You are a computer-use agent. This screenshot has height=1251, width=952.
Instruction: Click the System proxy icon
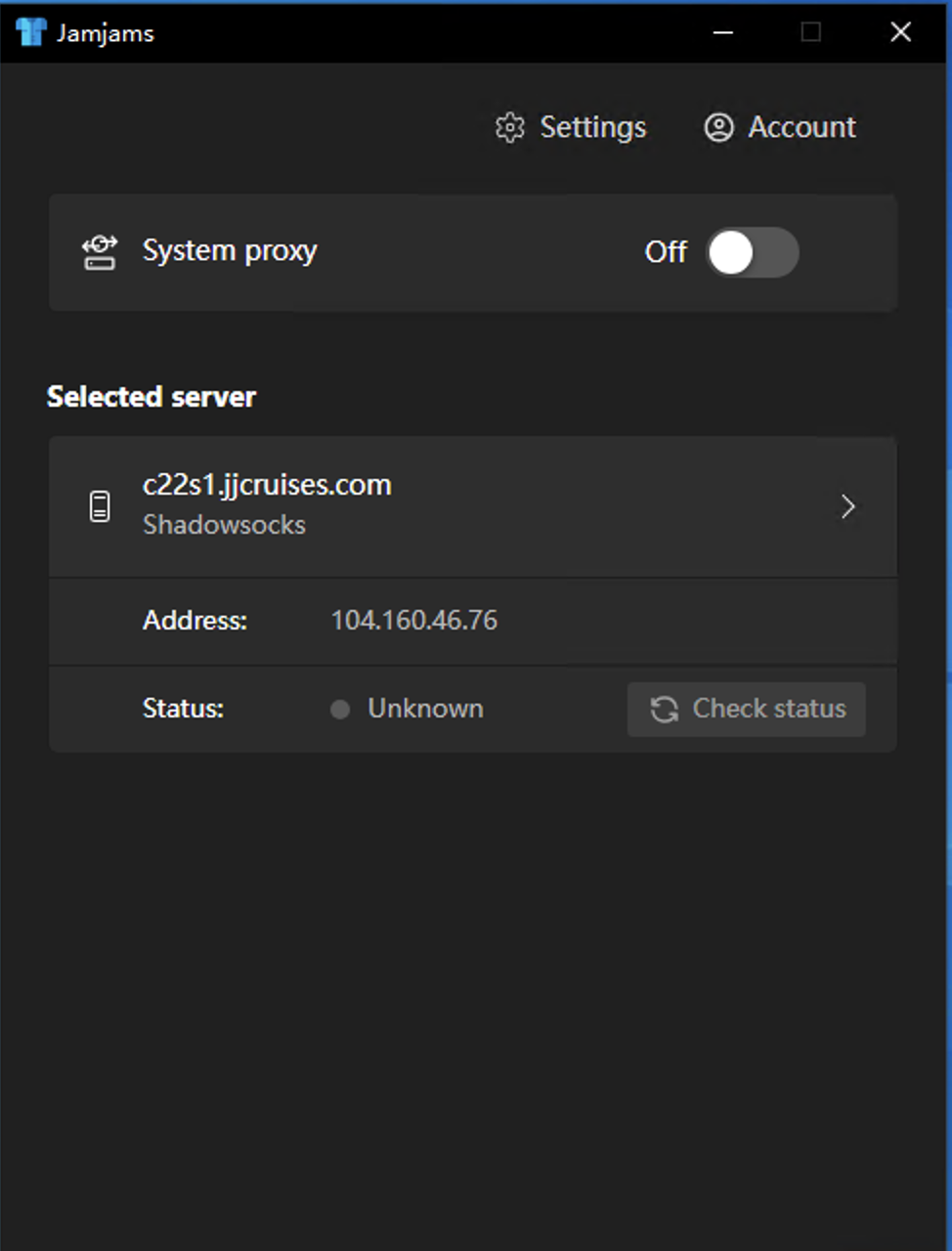coord(99,252)
